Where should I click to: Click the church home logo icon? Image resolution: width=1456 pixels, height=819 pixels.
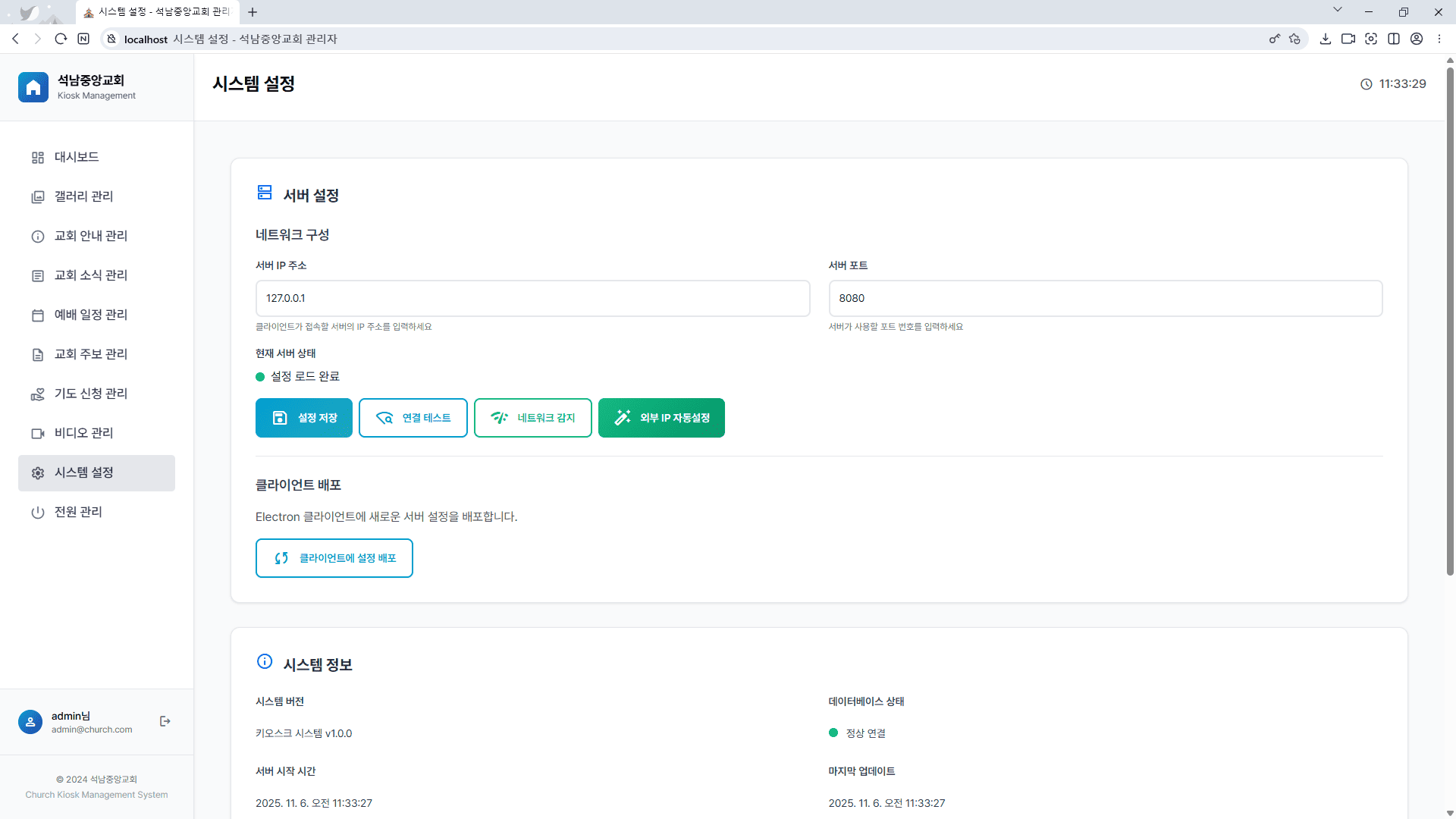point(33,87)
